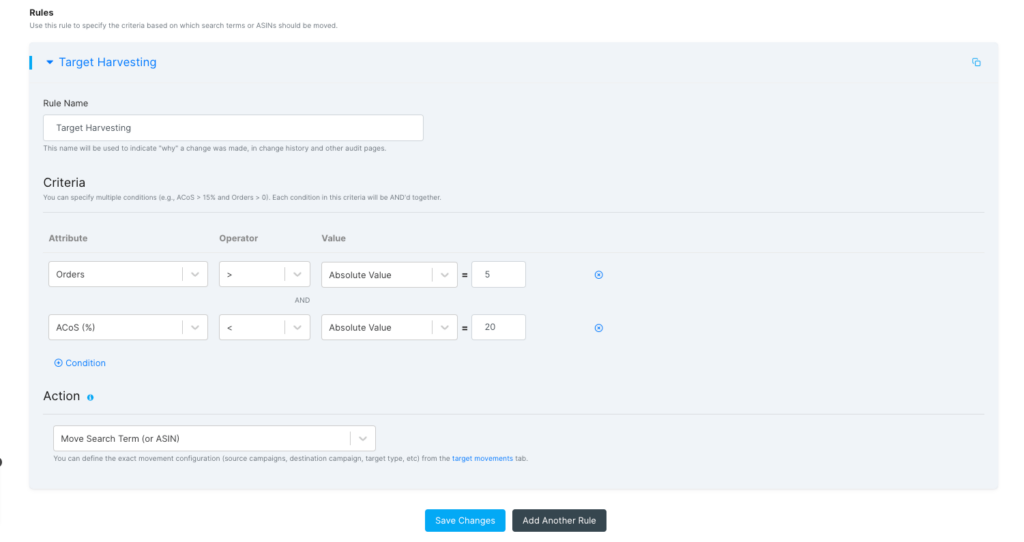Click the Operator column header

(238, 238)
